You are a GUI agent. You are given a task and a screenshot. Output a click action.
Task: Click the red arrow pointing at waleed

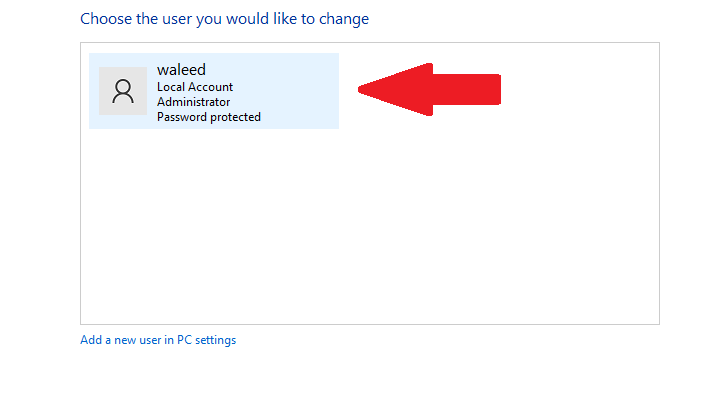coord(429,90)
